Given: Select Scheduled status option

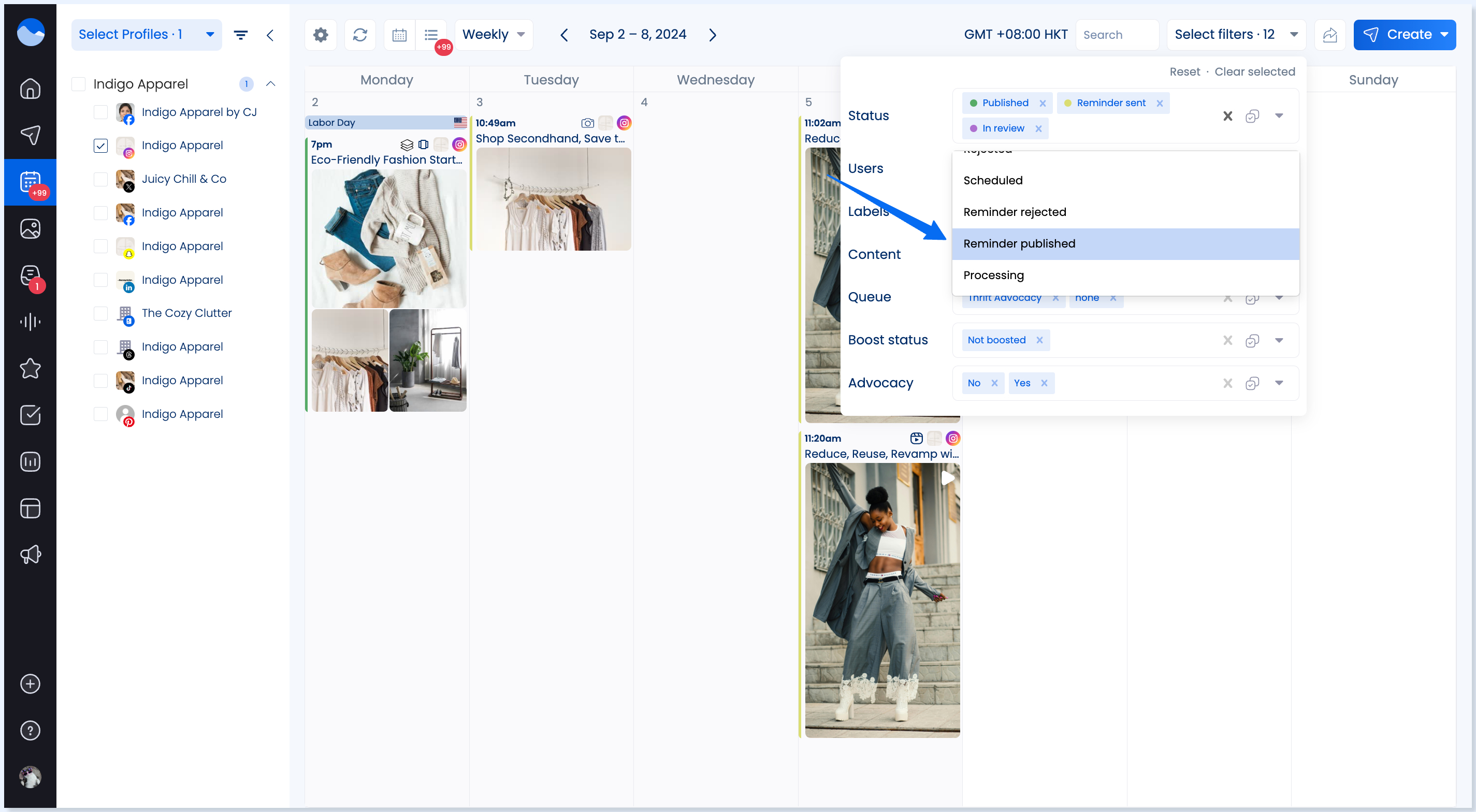Looking at the screenshot, I should (1125, 181).
